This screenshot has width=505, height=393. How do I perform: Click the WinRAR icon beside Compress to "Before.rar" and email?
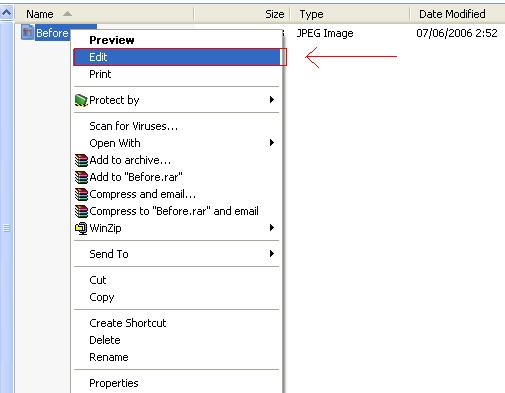(81, 211)
